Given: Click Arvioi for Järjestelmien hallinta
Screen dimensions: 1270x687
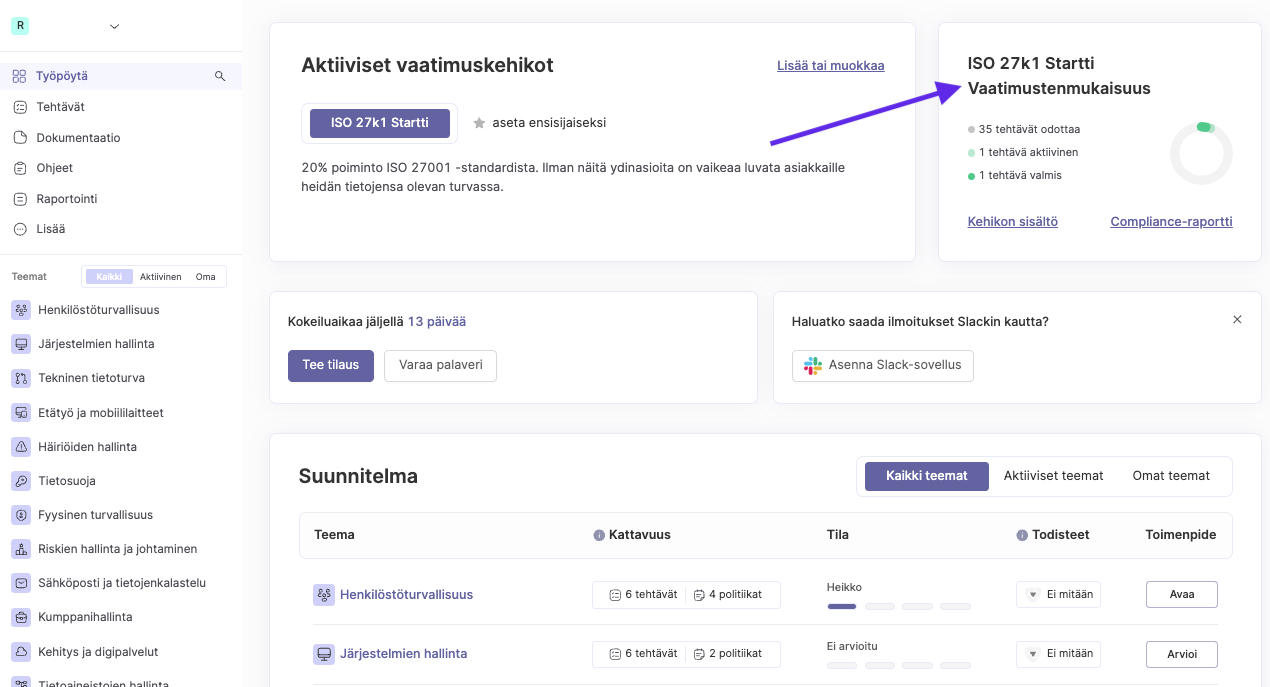Looking at the screenshot, I should click(1182, 654).
